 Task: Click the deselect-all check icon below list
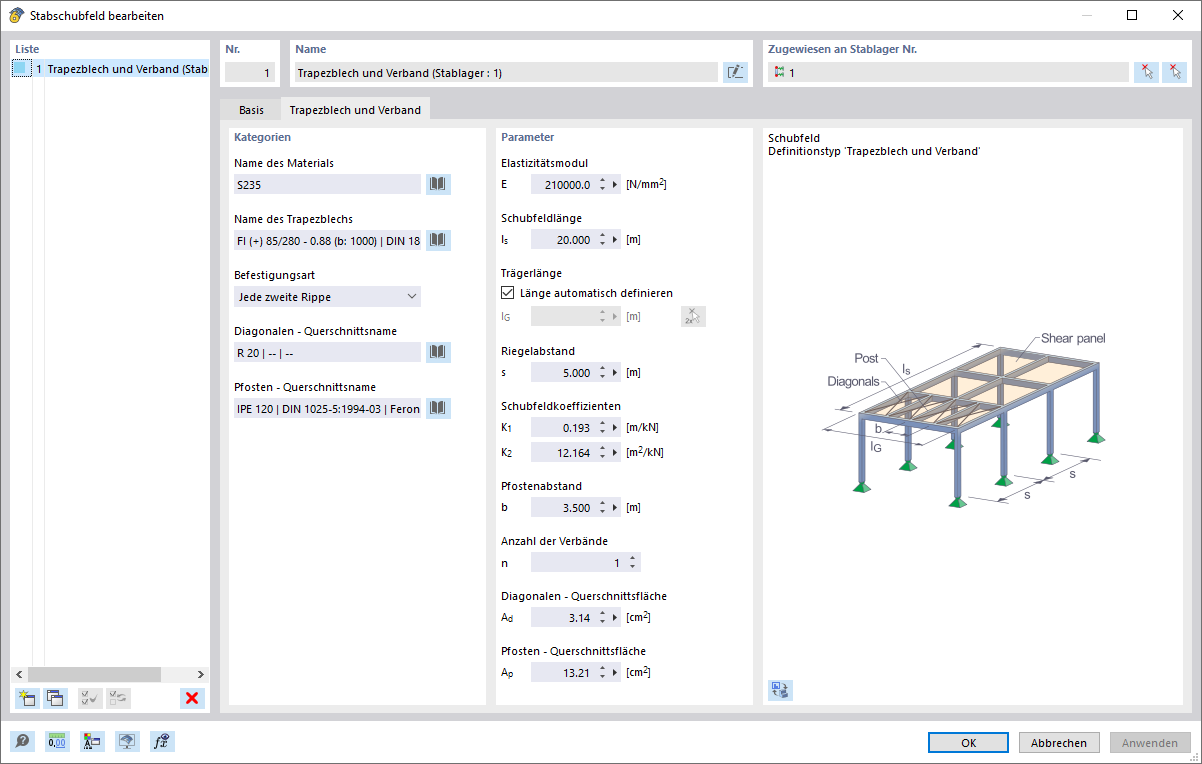pos(118,698)
